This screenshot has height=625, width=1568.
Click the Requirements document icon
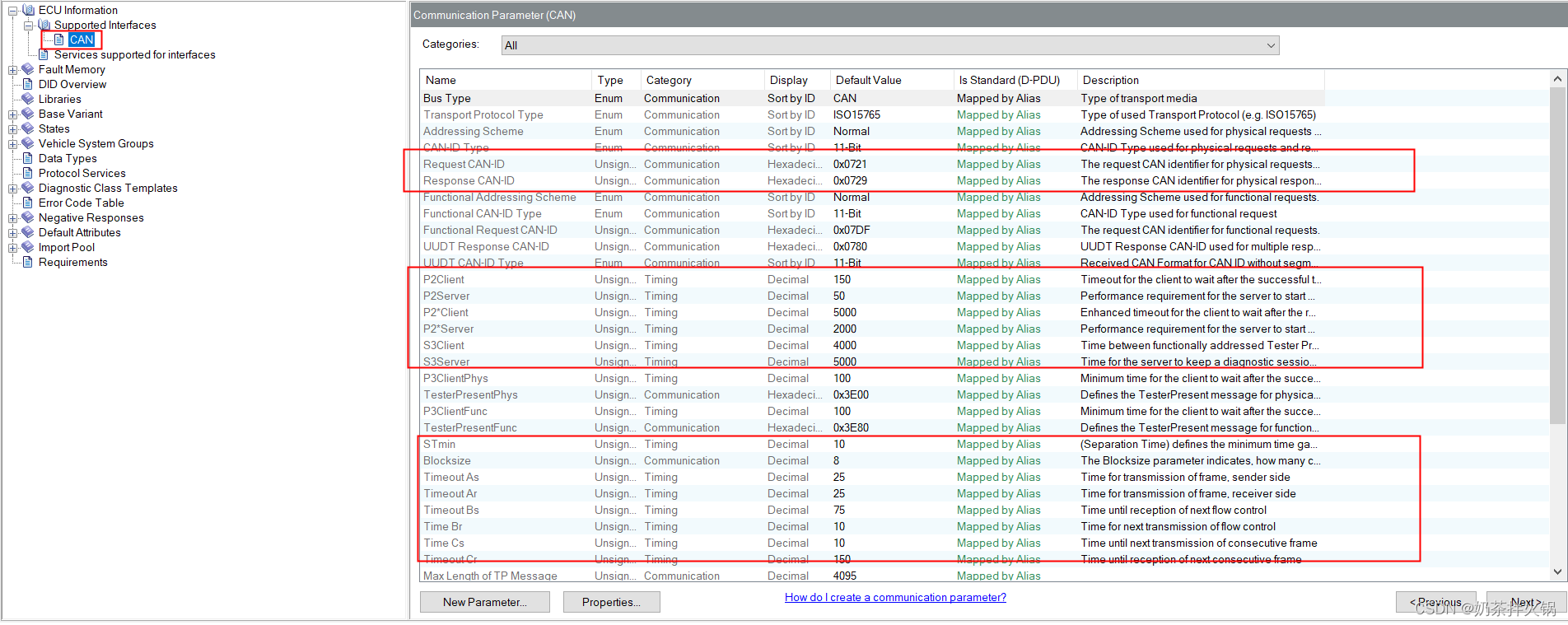(28, 262)
